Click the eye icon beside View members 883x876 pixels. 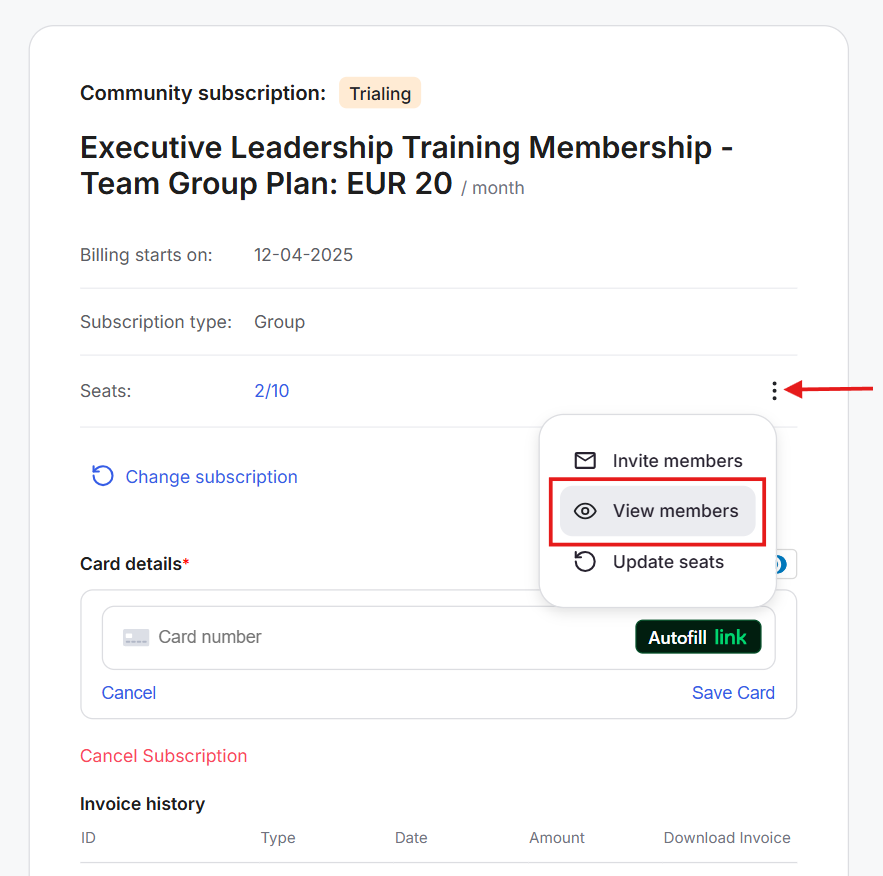(585, 511)
